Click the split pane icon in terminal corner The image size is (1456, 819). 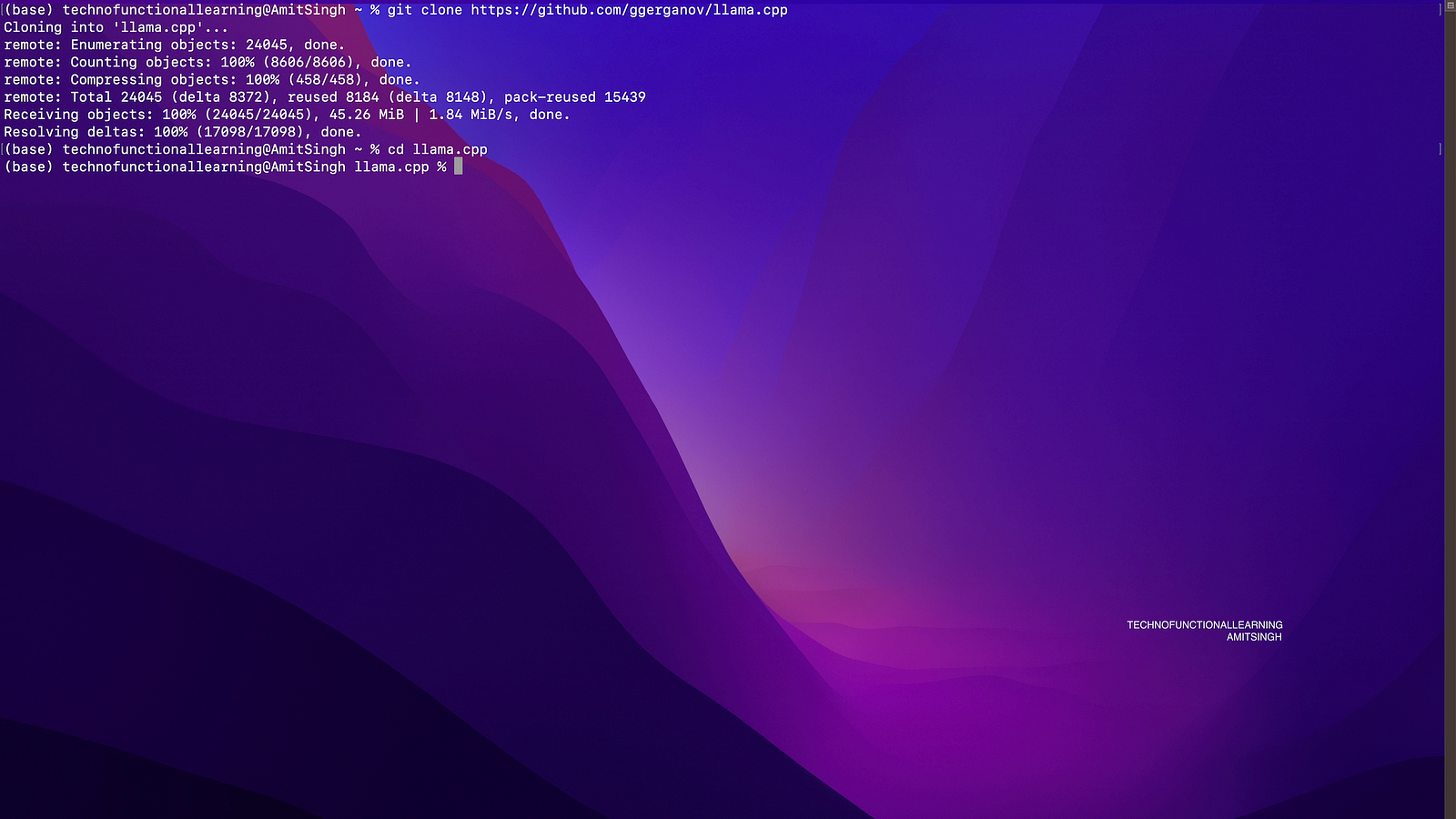[1450, 7]
